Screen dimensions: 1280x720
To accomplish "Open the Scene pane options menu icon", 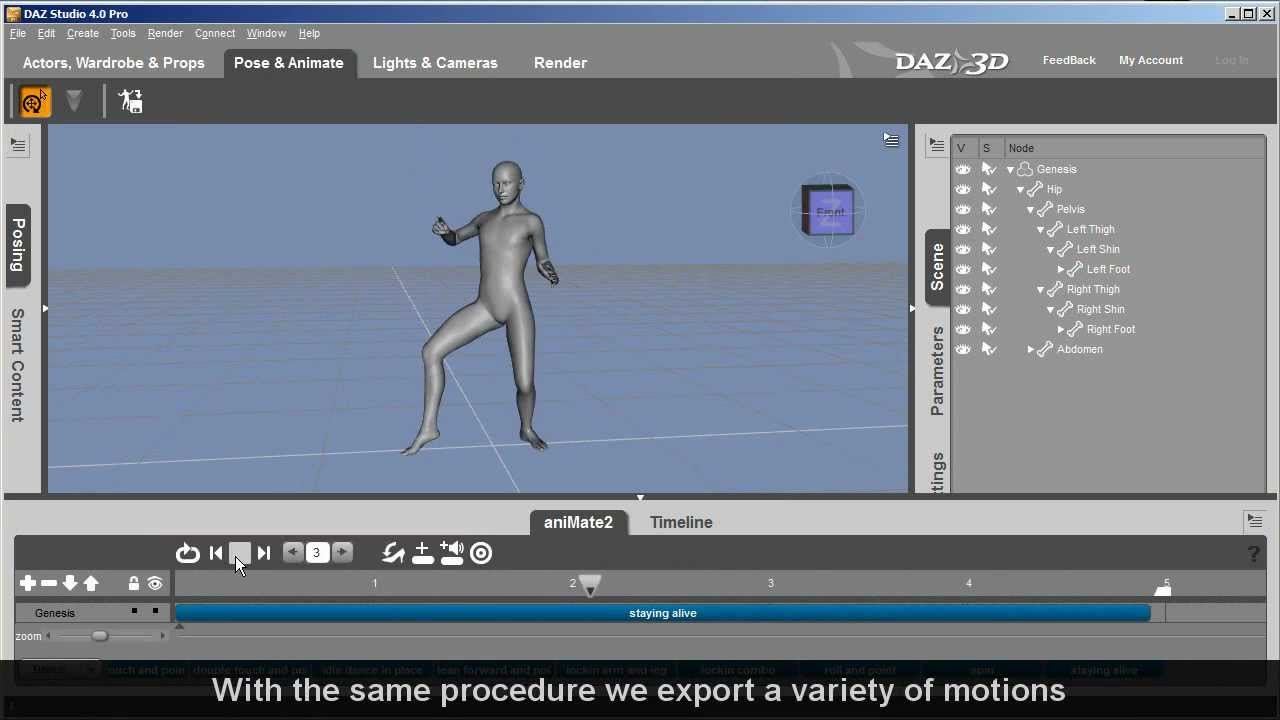I will point(936,145).
